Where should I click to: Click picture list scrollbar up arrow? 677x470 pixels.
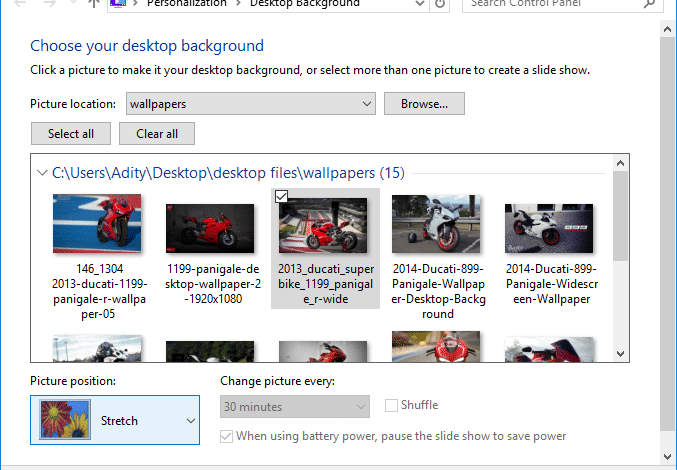point(620,163)
